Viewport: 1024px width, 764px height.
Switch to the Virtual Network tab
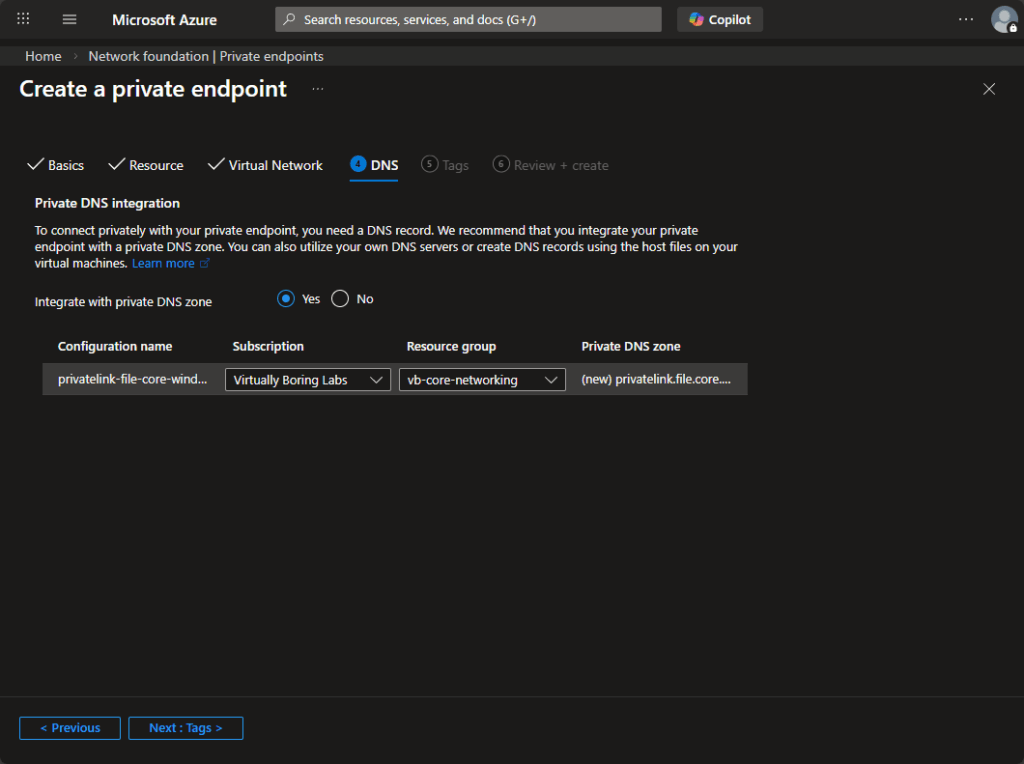click(x=265, y=165)
